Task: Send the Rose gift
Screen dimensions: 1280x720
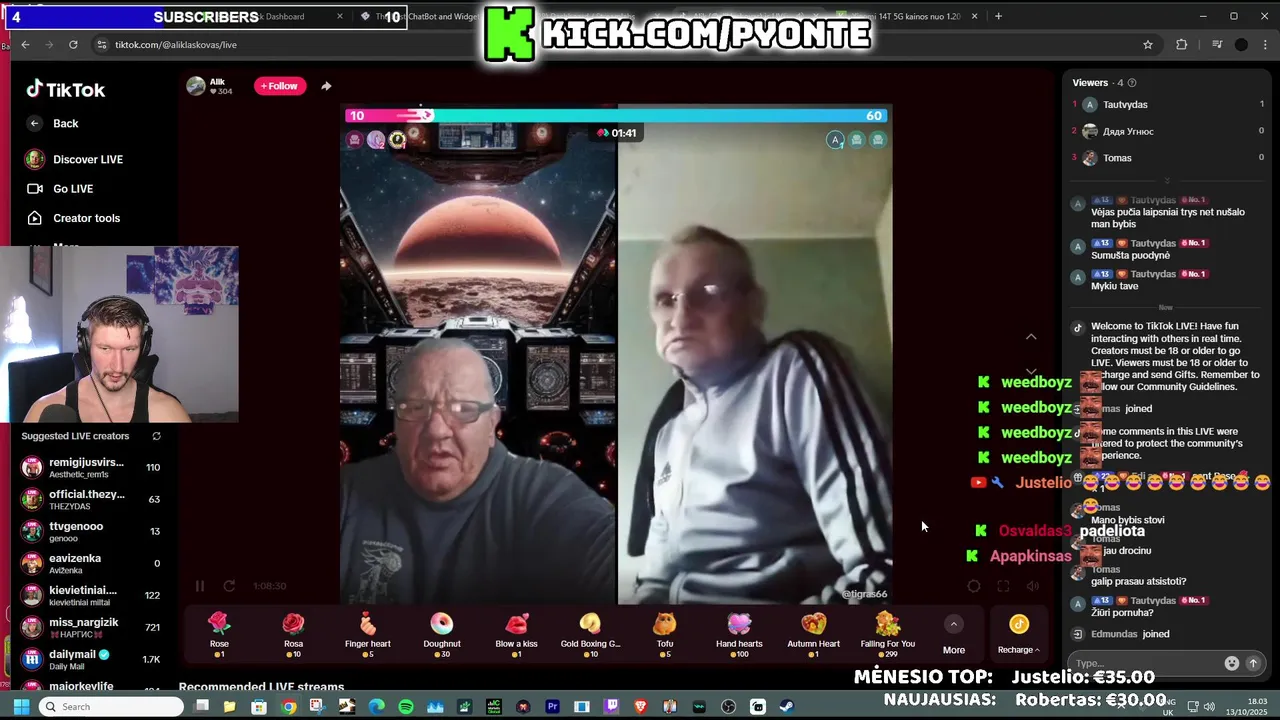Action: 219,633
